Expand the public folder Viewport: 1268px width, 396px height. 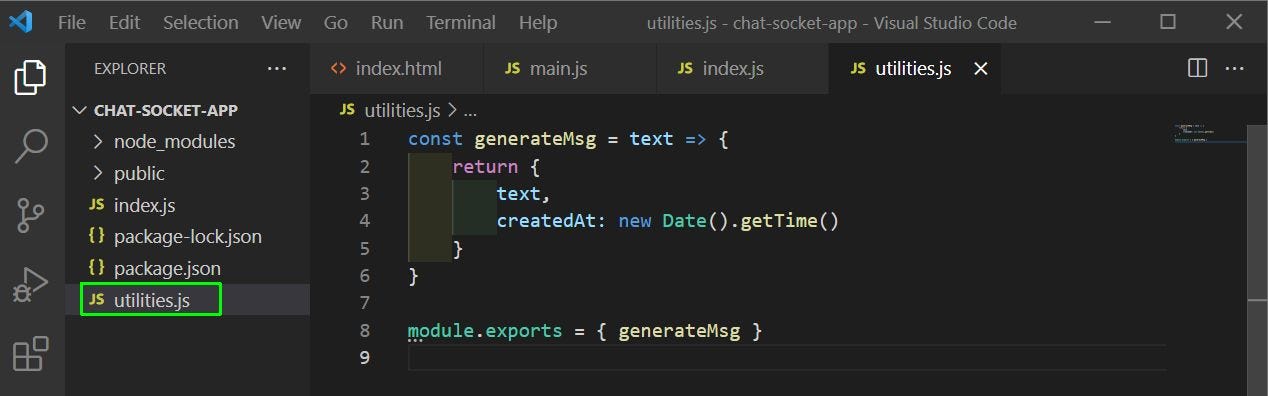click(188, 173)
